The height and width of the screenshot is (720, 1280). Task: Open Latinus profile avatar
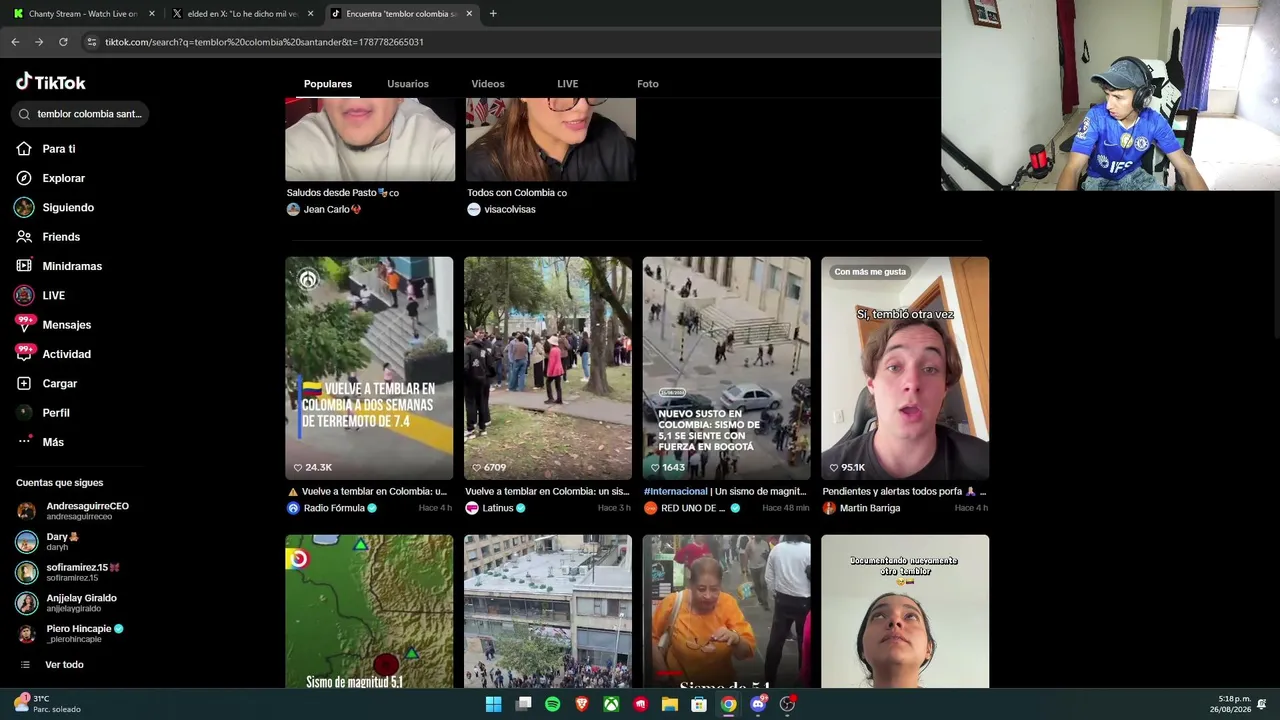(472, 508)
